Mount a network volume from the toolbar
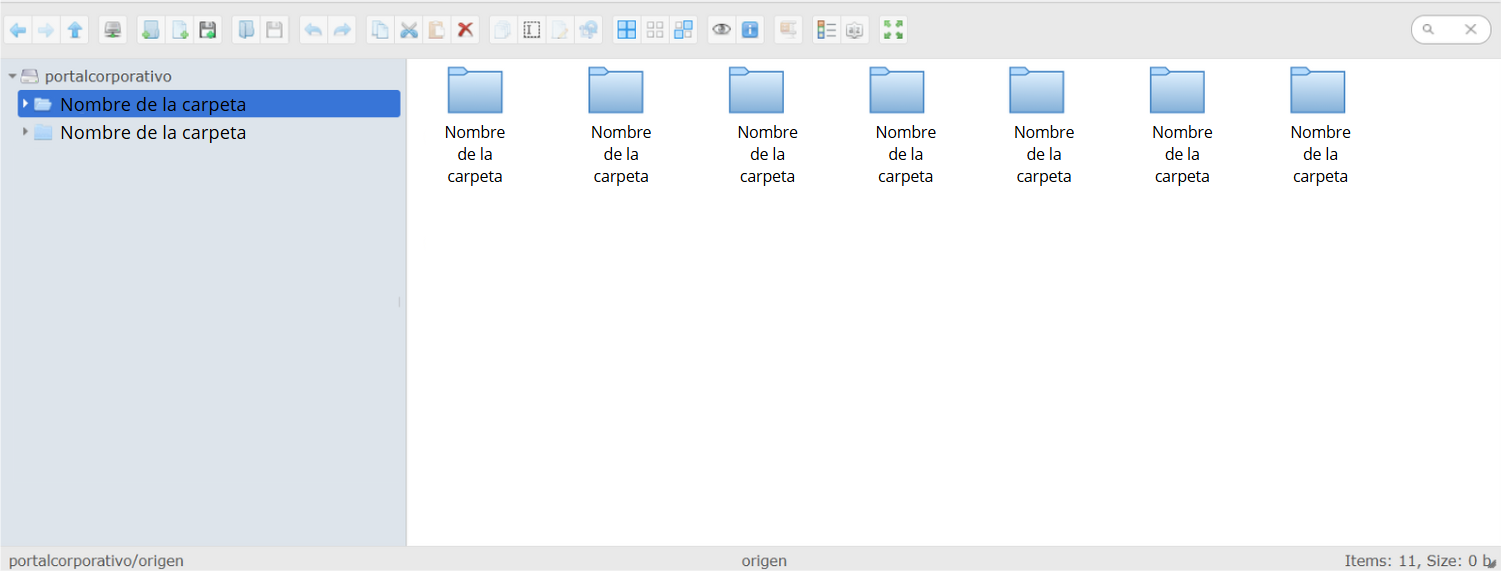 [x=113, y=30]
